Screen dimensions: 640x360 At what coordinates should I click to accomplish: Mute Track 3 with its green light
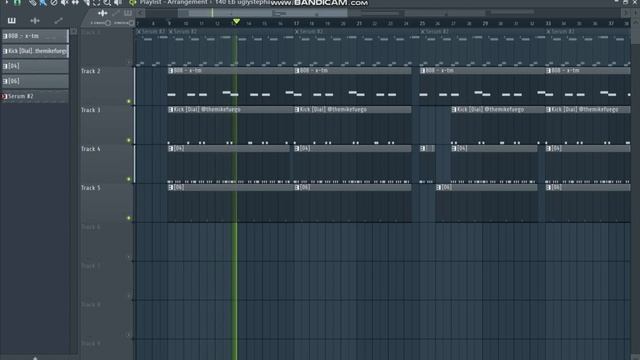click(x=129, y=140)
